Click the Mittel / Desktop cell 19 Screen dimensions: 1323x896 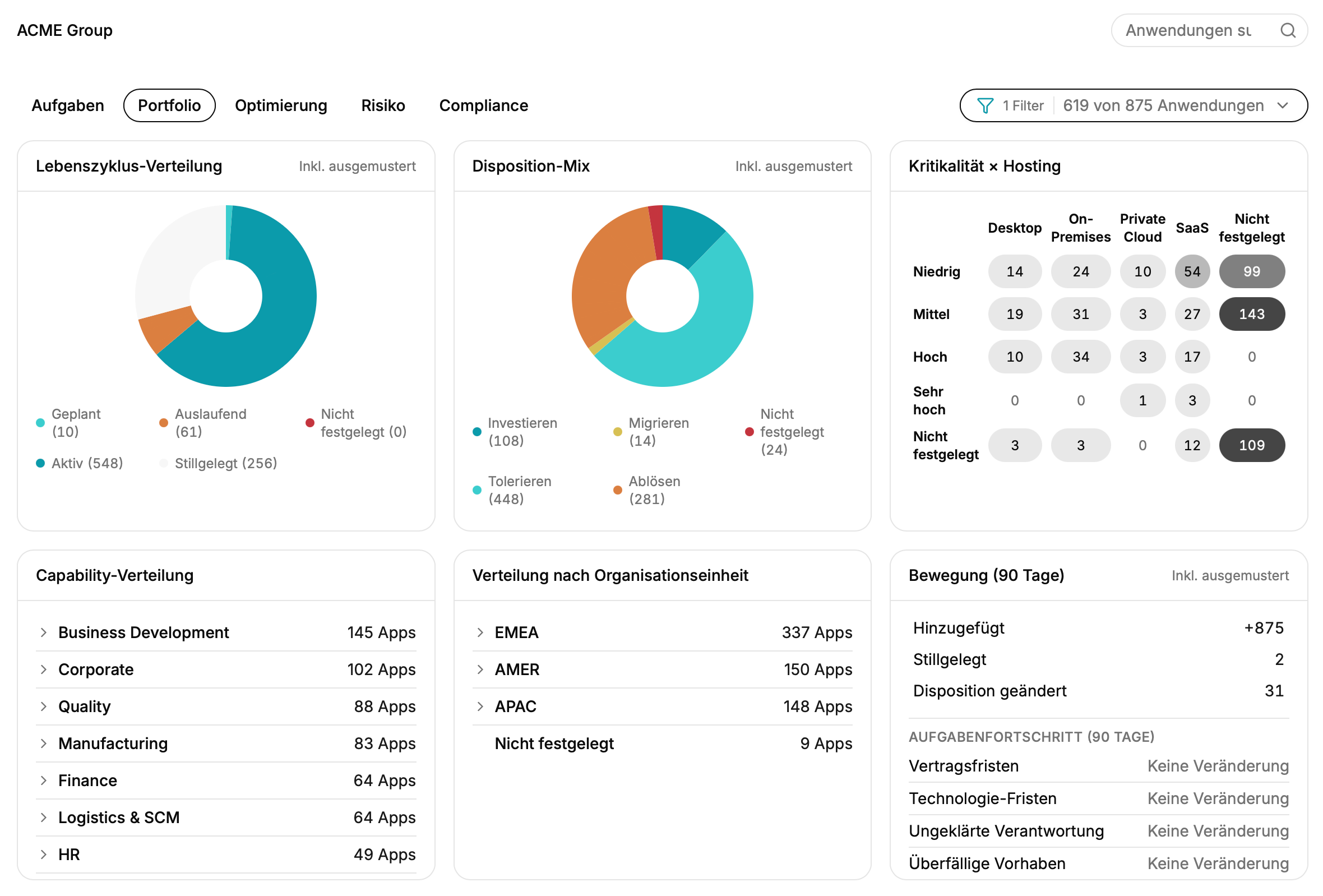1015,314
